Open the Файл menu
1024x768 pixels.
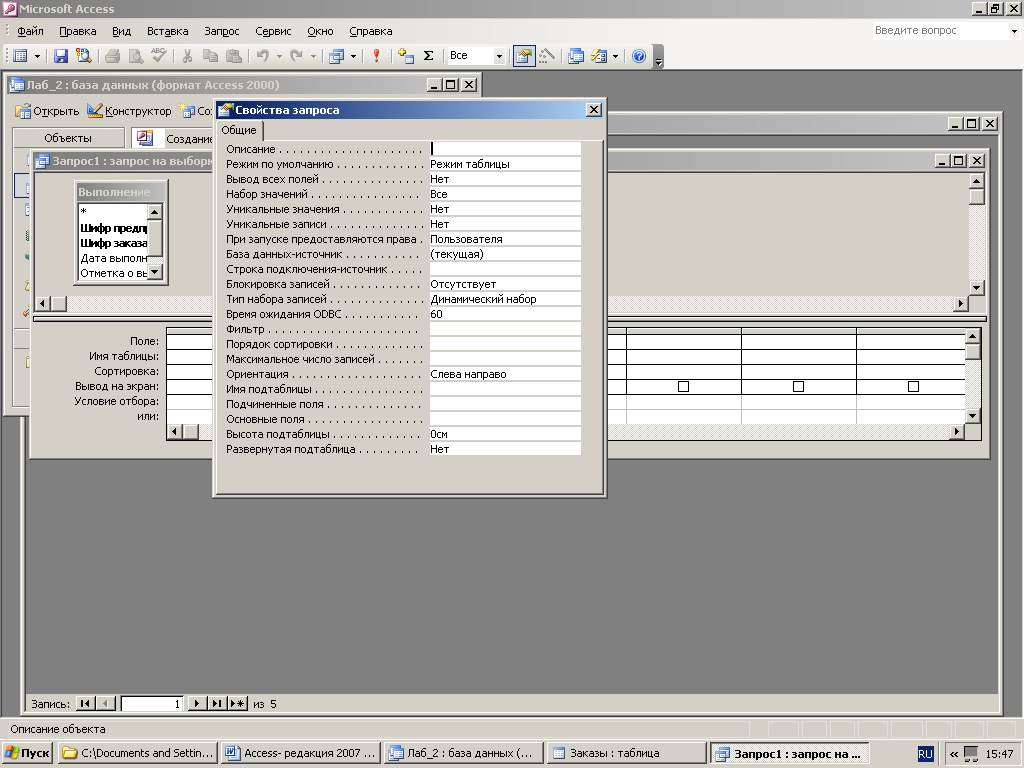pos(30,31)
